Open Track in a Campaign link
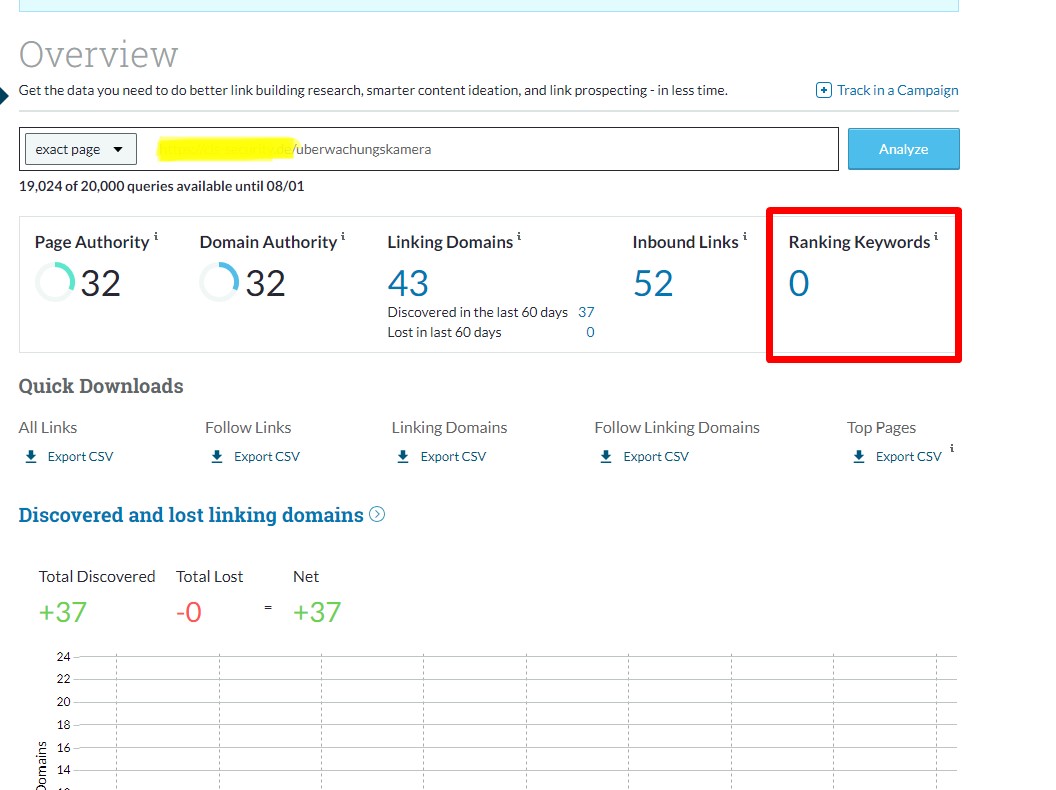Viewport: 1056px width, 790px height. [x=897, y=90]
